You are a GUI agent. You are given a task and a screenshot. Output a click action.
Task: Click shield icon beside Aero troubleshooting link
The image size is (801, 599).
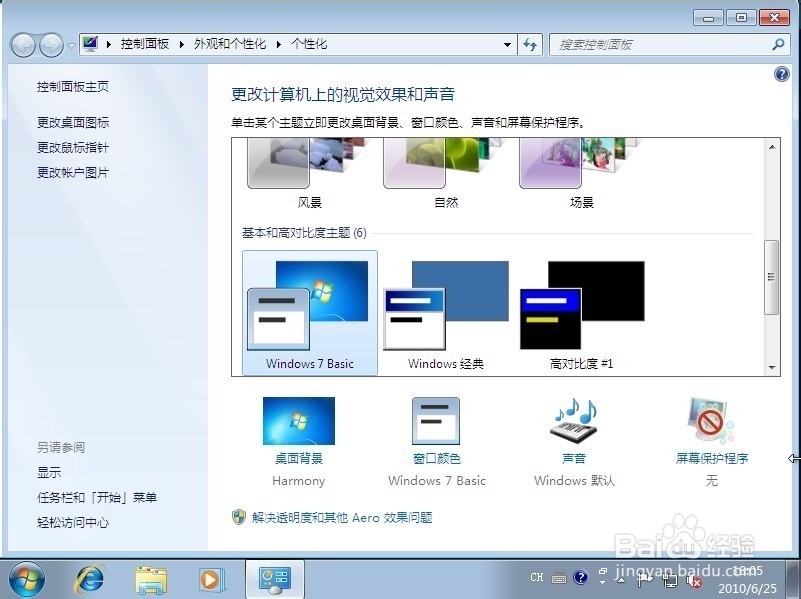click(239, 517)
